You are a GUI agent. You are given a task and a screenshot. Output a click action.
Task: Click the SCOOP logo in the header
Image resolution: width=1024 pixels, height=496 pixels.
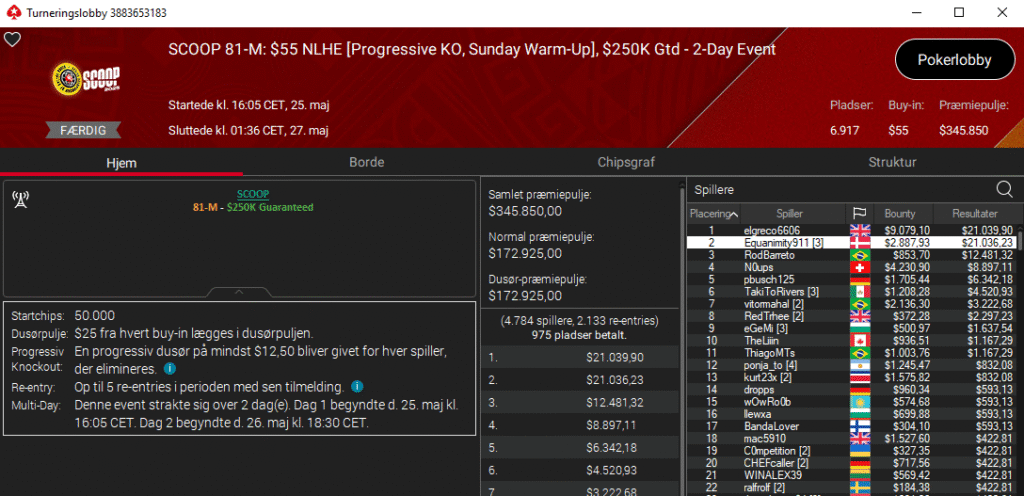click(x=86, y=79)
